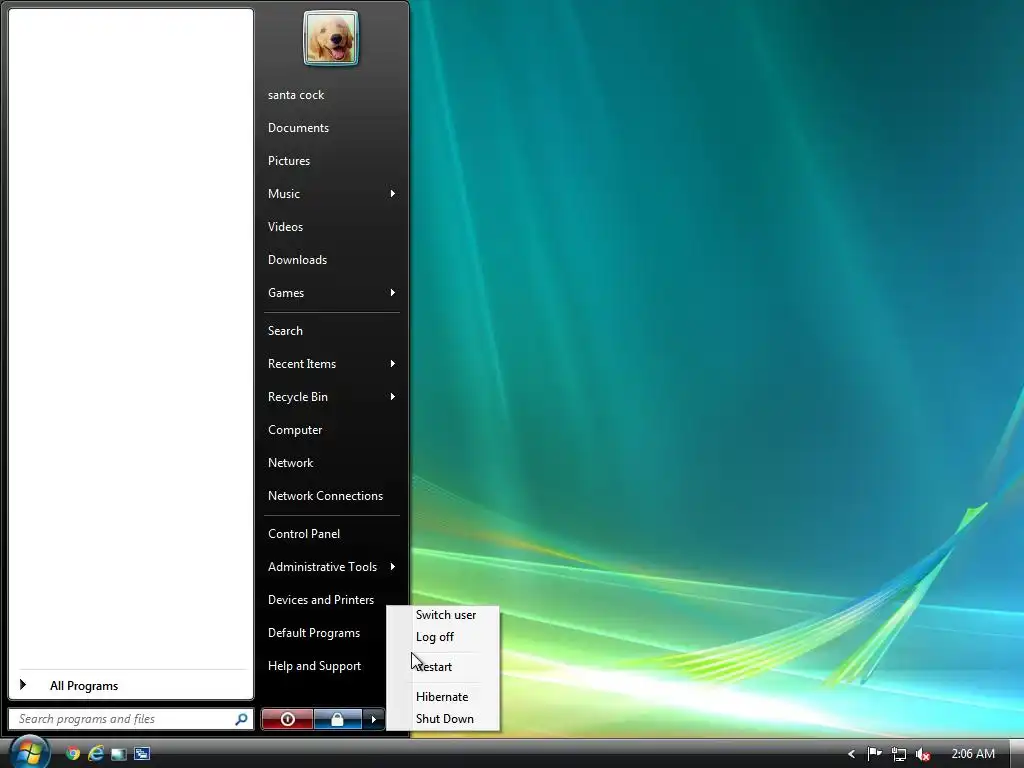Select Switch user from the power menu
The image size is (1024, 768).
coord(446,615)
